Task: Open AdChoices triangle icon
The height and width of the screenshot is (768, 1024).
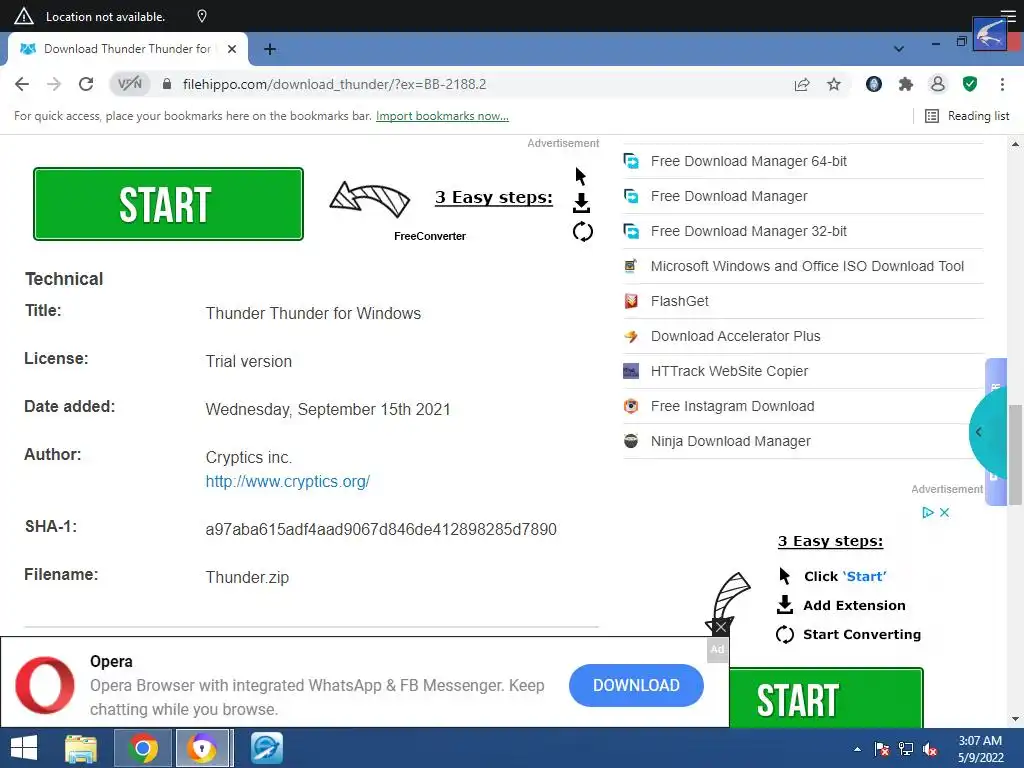Action: 927,513
